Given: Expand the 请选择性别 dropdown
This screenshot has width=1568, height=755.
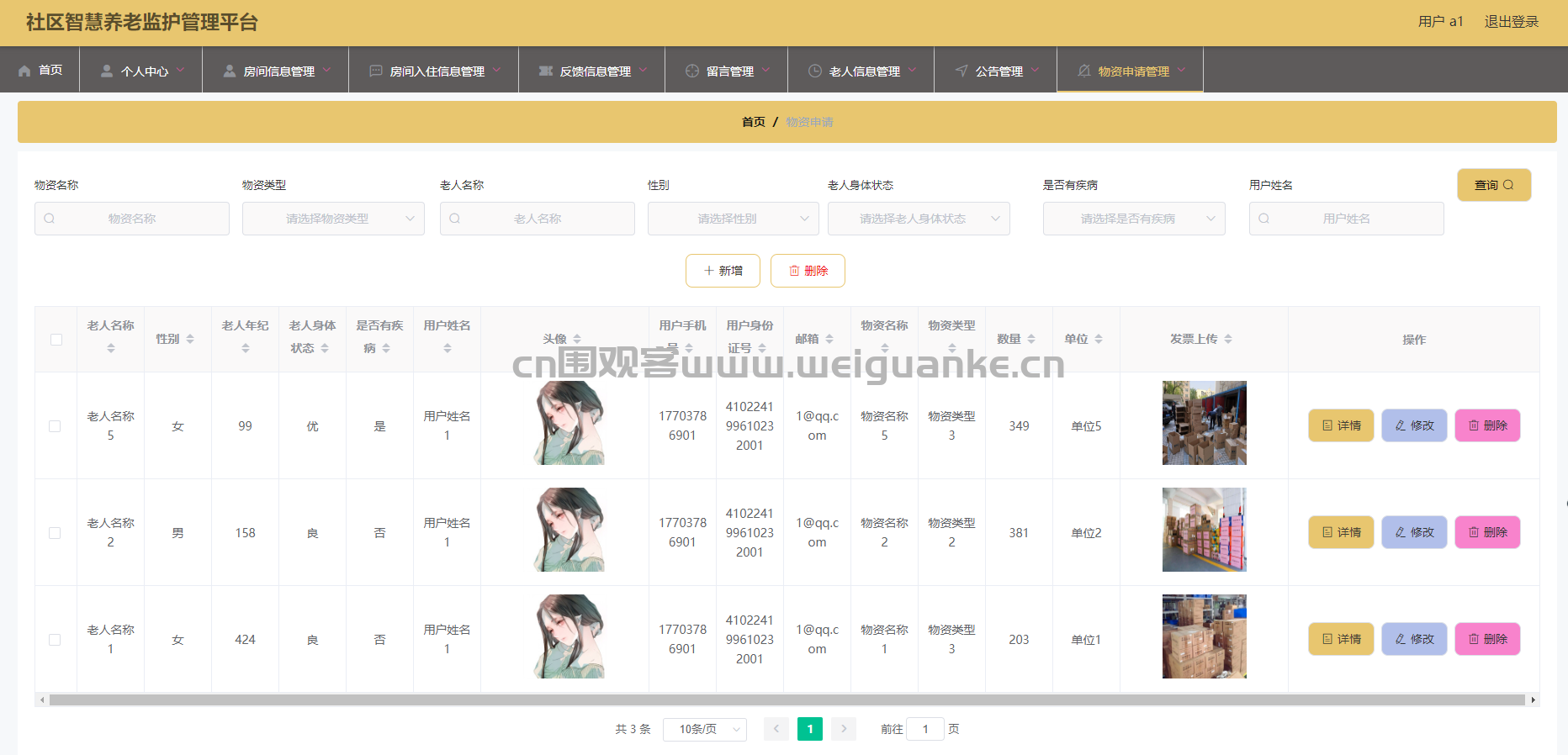Looking at the screenshot, I should tap(733, 219).
